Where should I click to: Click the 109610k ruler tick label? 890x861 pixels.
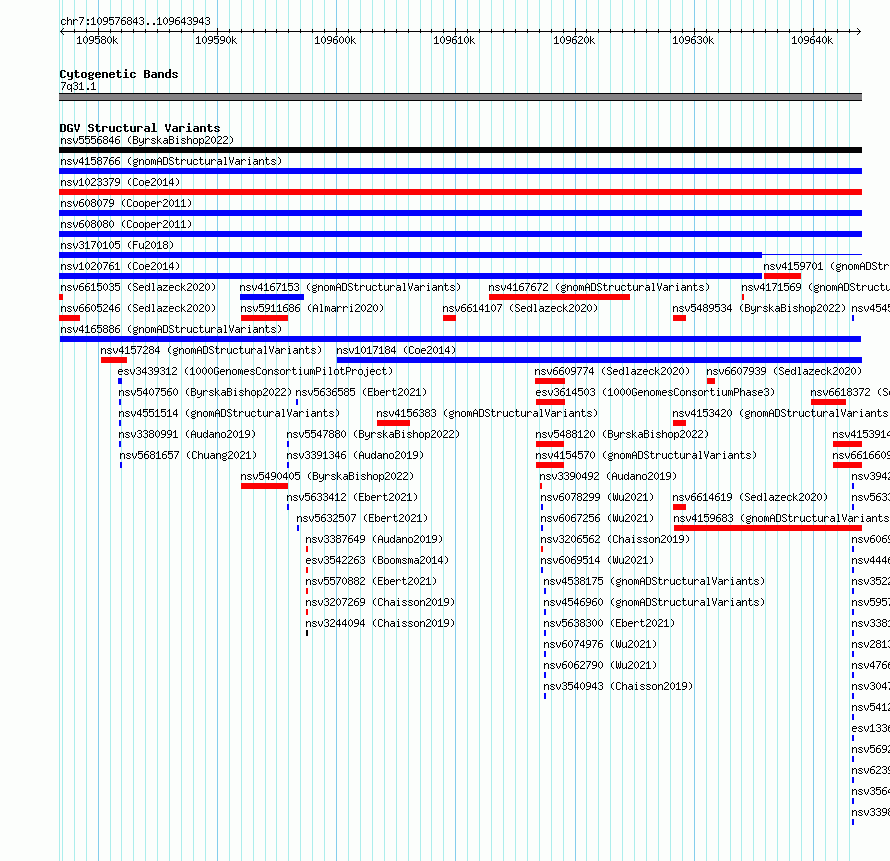[x=454, y=40]
